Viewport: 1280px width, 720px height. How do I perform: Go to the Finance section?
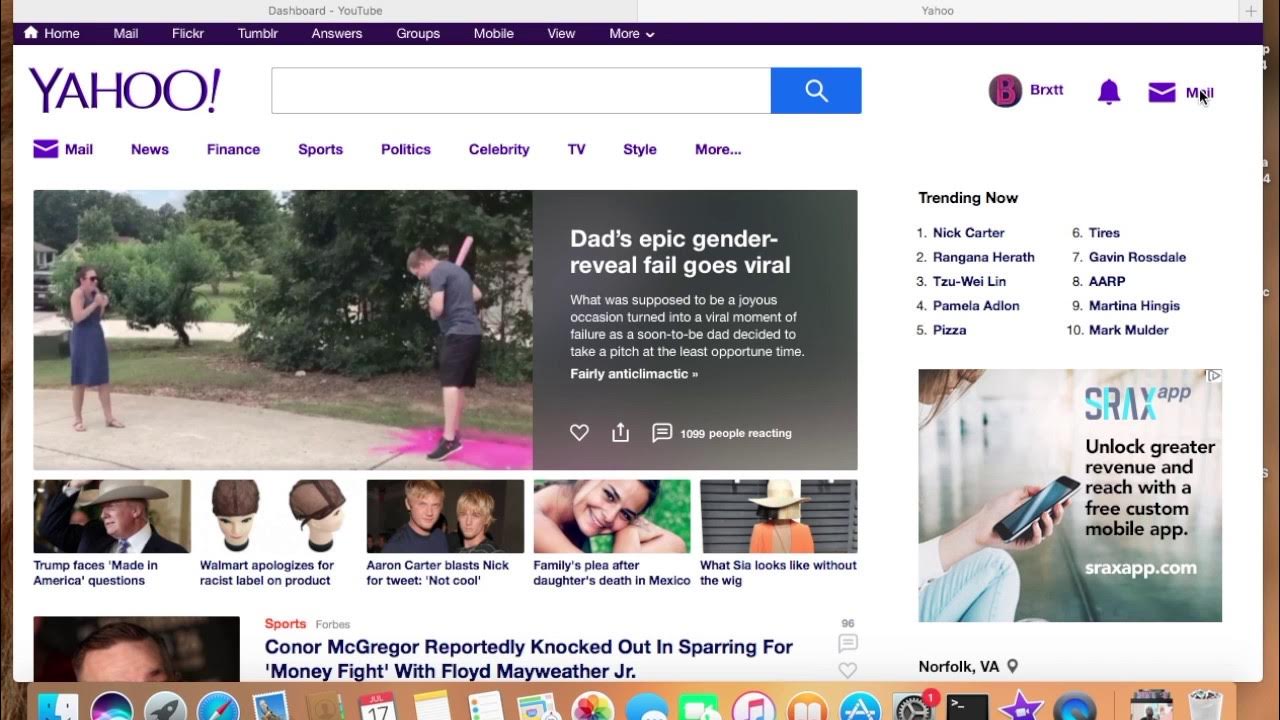point(233,149)
